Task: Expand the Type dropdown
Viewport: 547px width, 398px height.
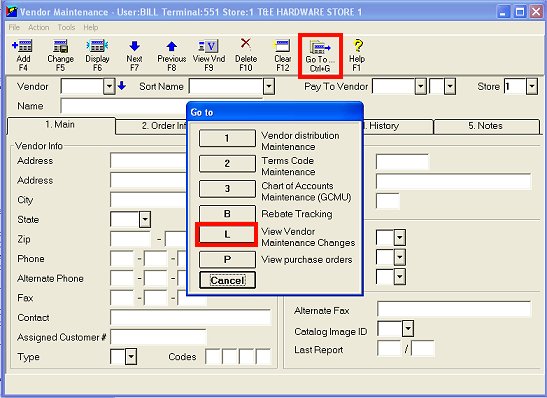Action: click(x=131, y=356)
